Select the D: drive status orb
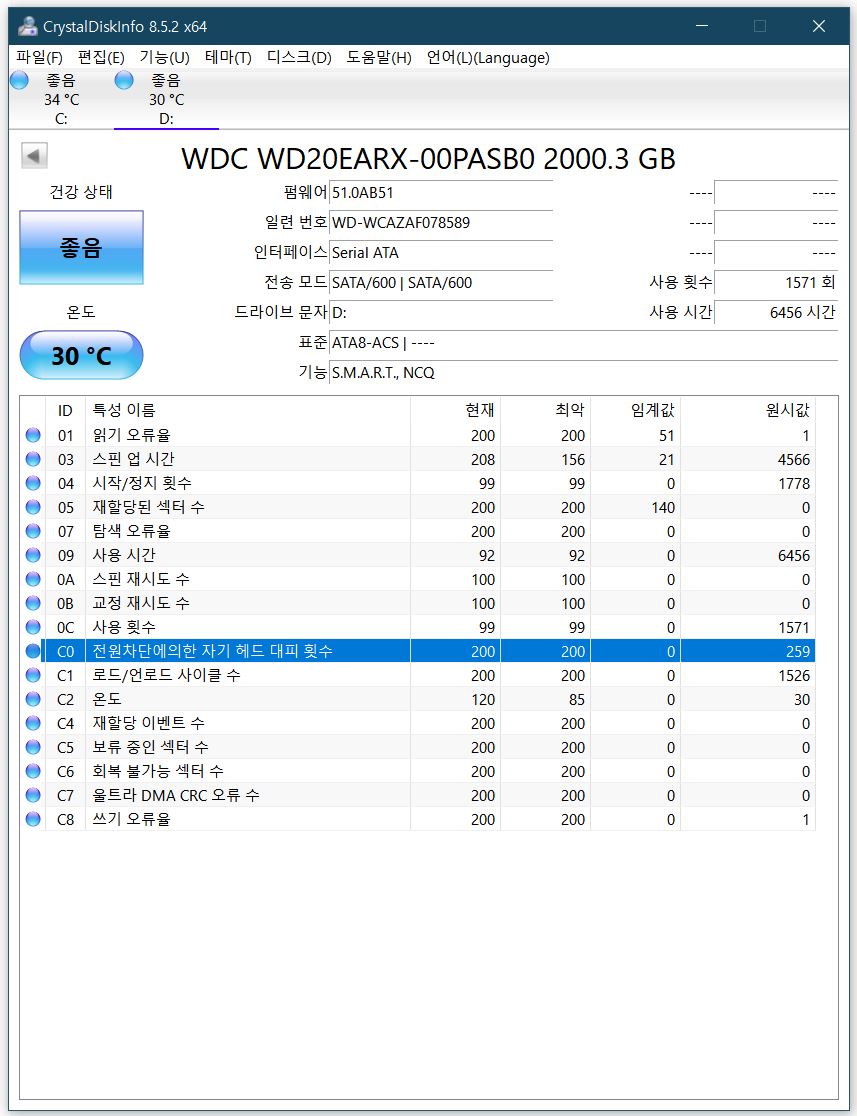The width and height of the screenshot is (857, 1116). [124, 80]
